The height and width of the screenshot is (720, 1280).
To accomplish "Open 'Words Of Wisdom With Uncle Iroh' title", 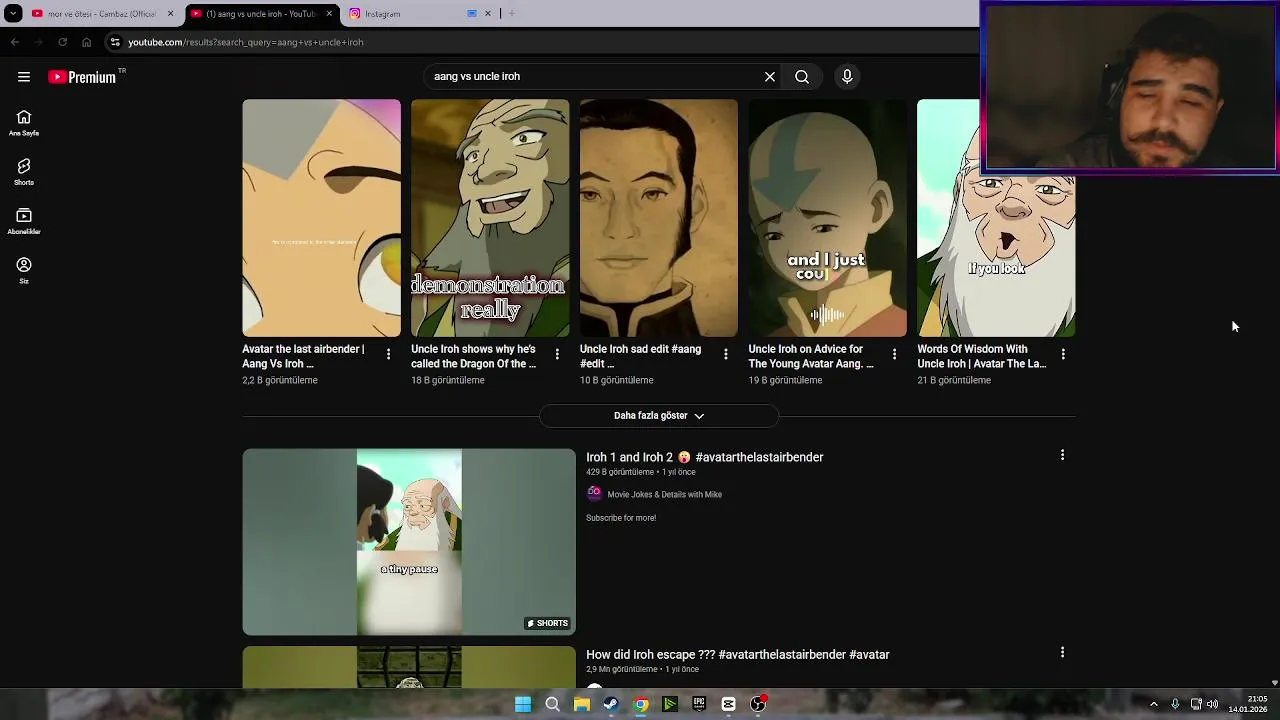I will 982,357.
